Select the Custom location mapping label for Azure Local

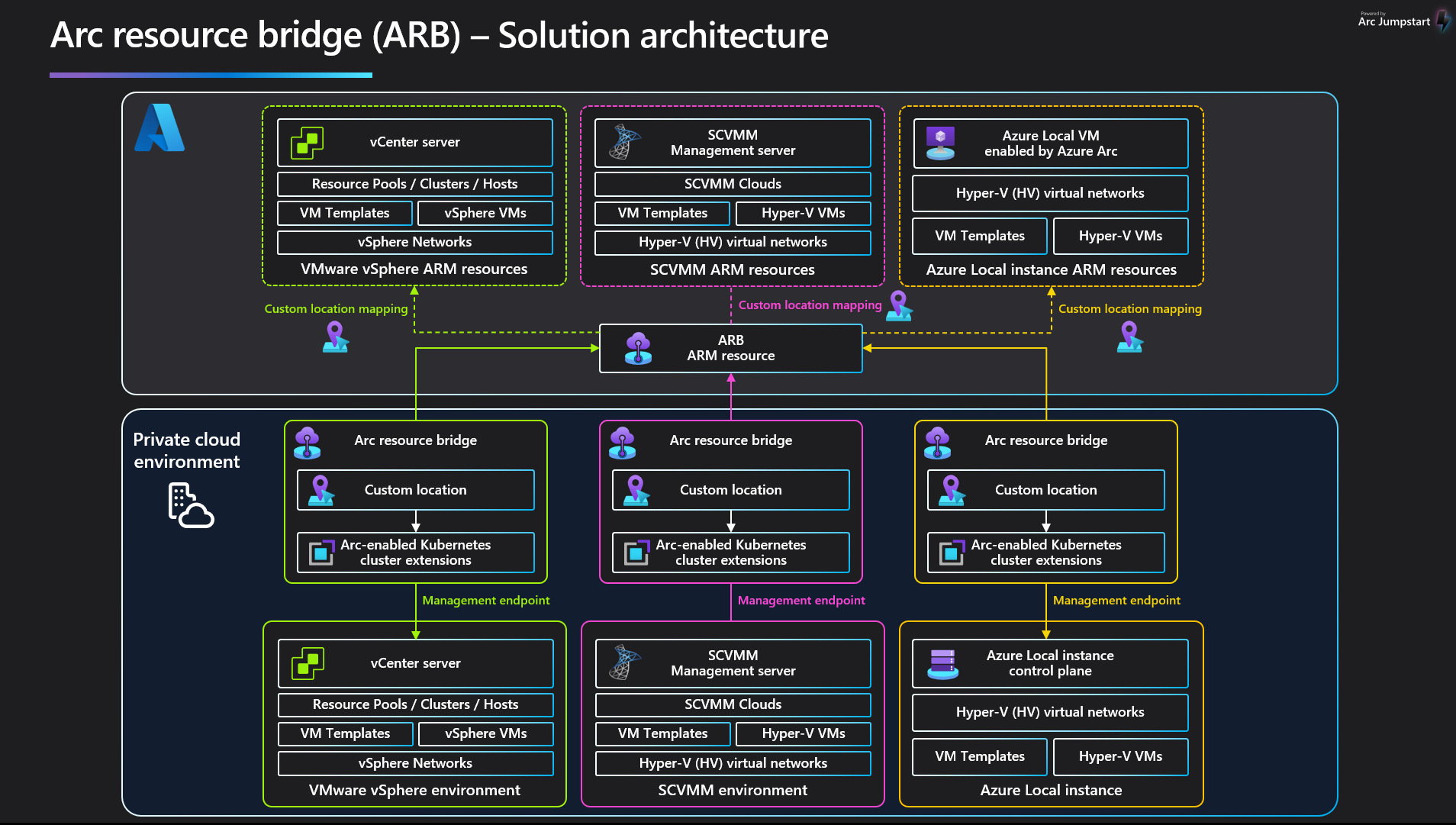pyautogui.click(x=1130, y=308)
